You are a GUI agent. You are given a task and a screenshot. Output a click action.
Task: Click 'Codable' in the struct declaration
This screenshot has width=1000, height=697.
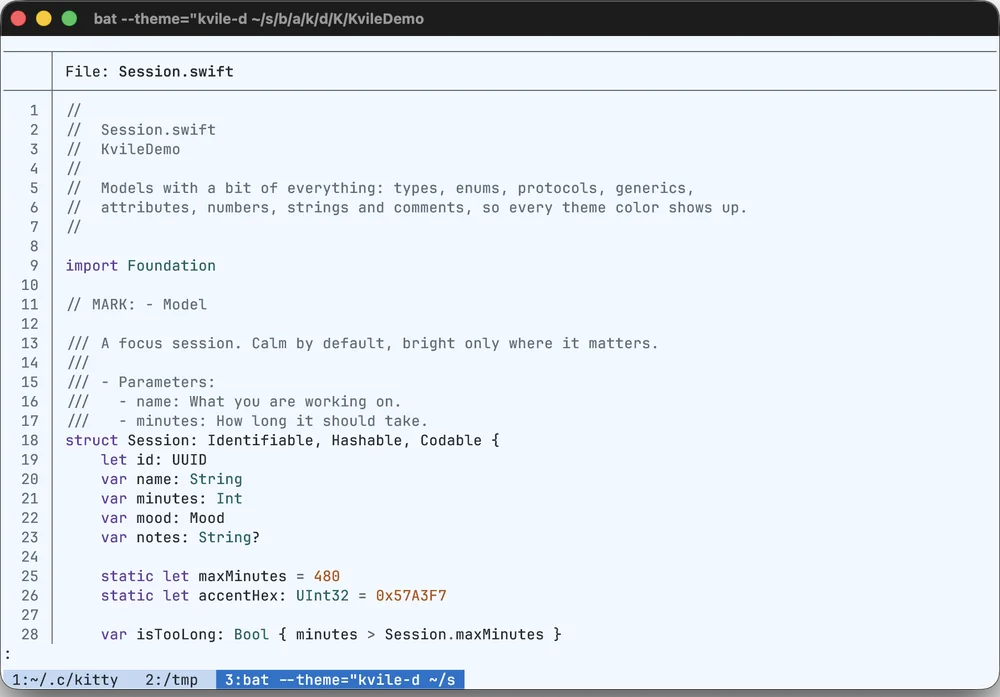click(450, 440)
